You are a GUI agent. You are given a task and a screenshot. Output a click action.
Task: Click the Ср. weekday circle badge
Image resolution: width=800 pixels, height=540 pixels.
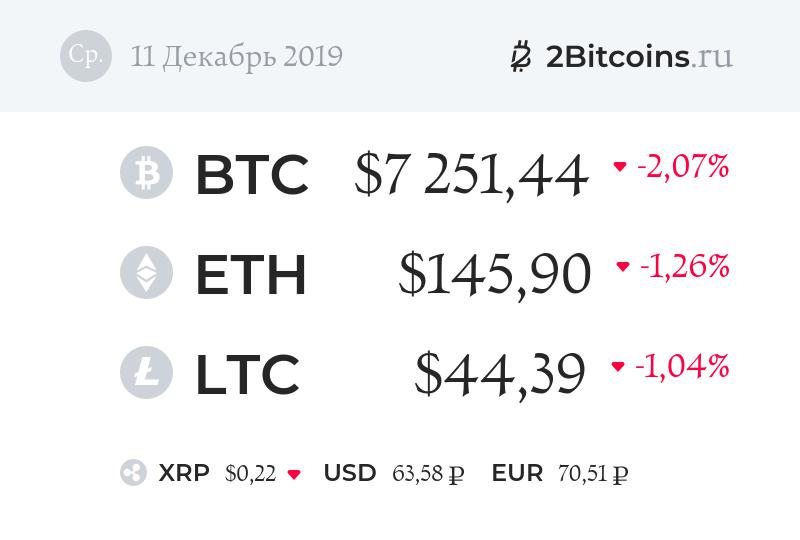click(x=85, y=56)
